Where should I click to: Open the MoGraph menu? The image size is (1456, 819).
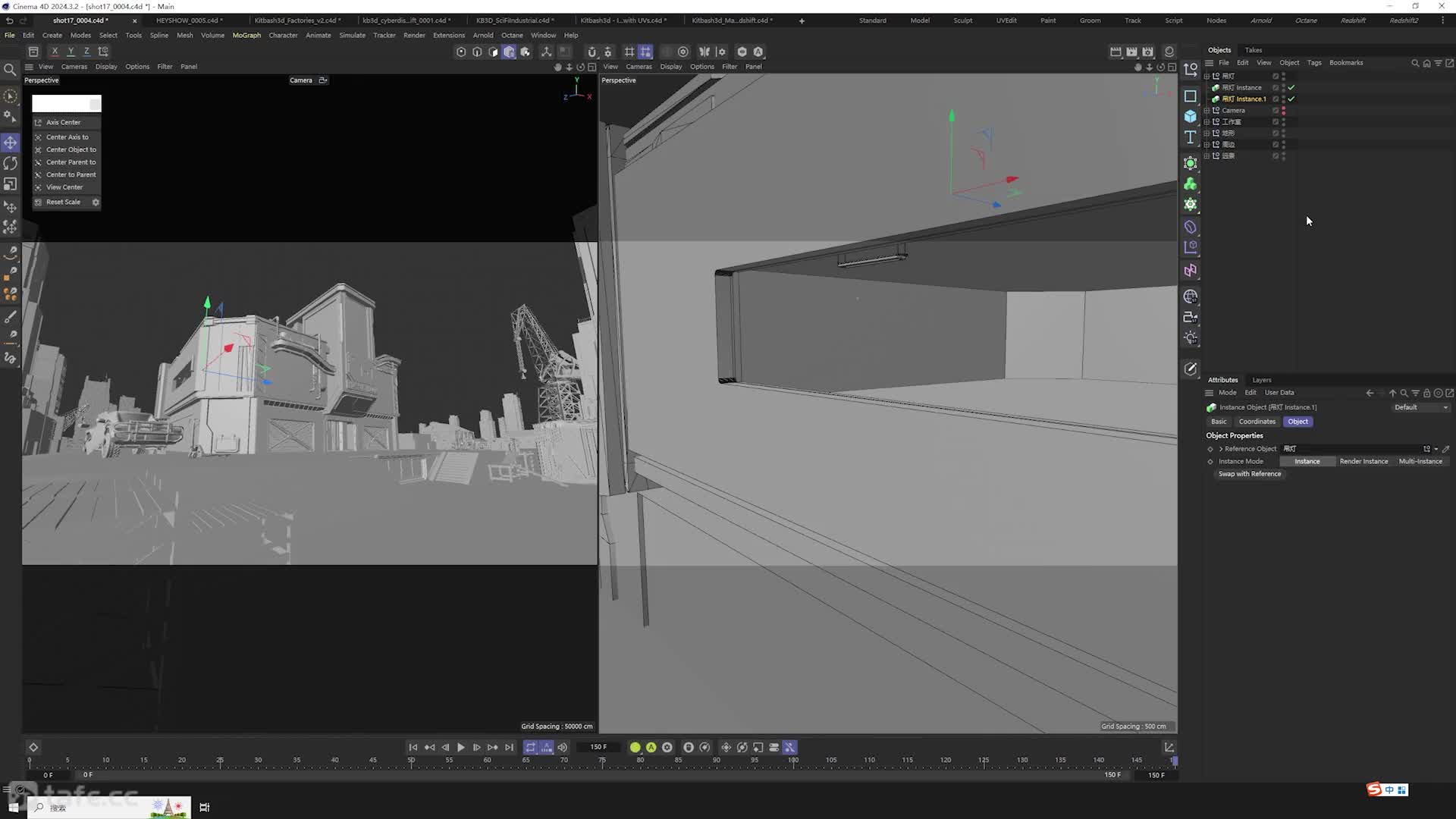point(246,35)
